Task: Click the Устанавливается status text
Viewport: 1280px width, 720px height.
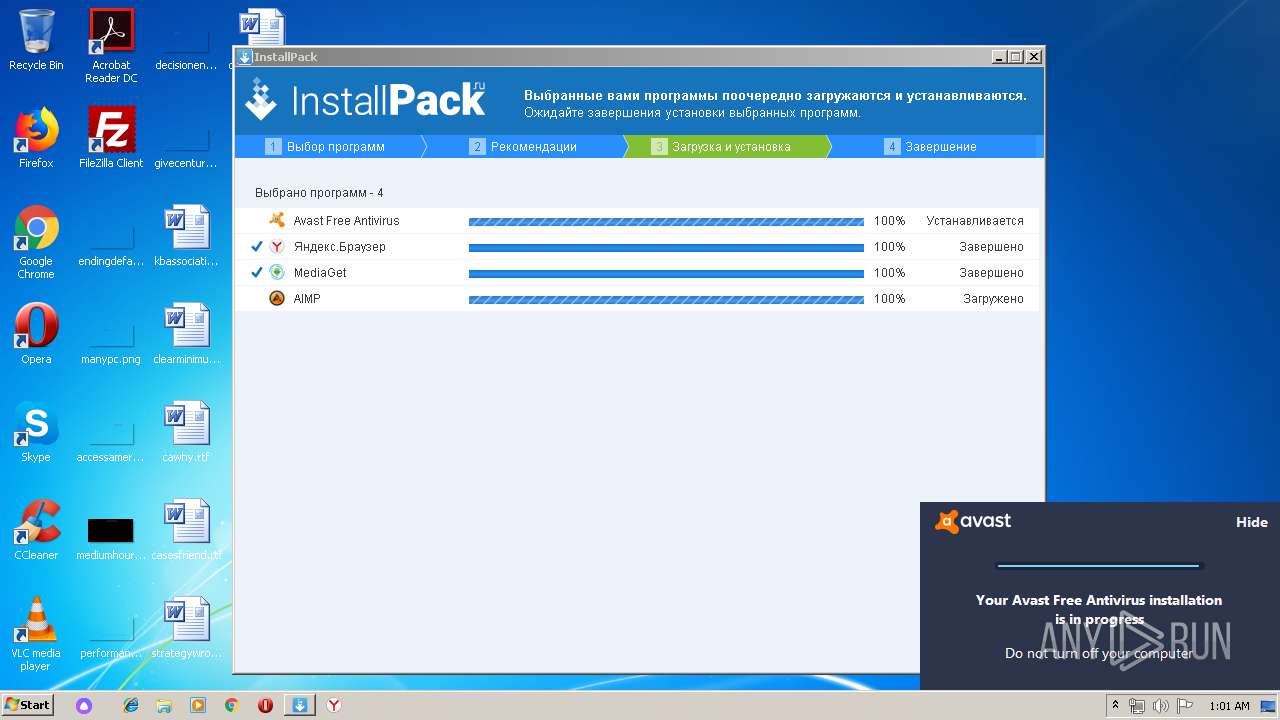Action: point(975,221)
